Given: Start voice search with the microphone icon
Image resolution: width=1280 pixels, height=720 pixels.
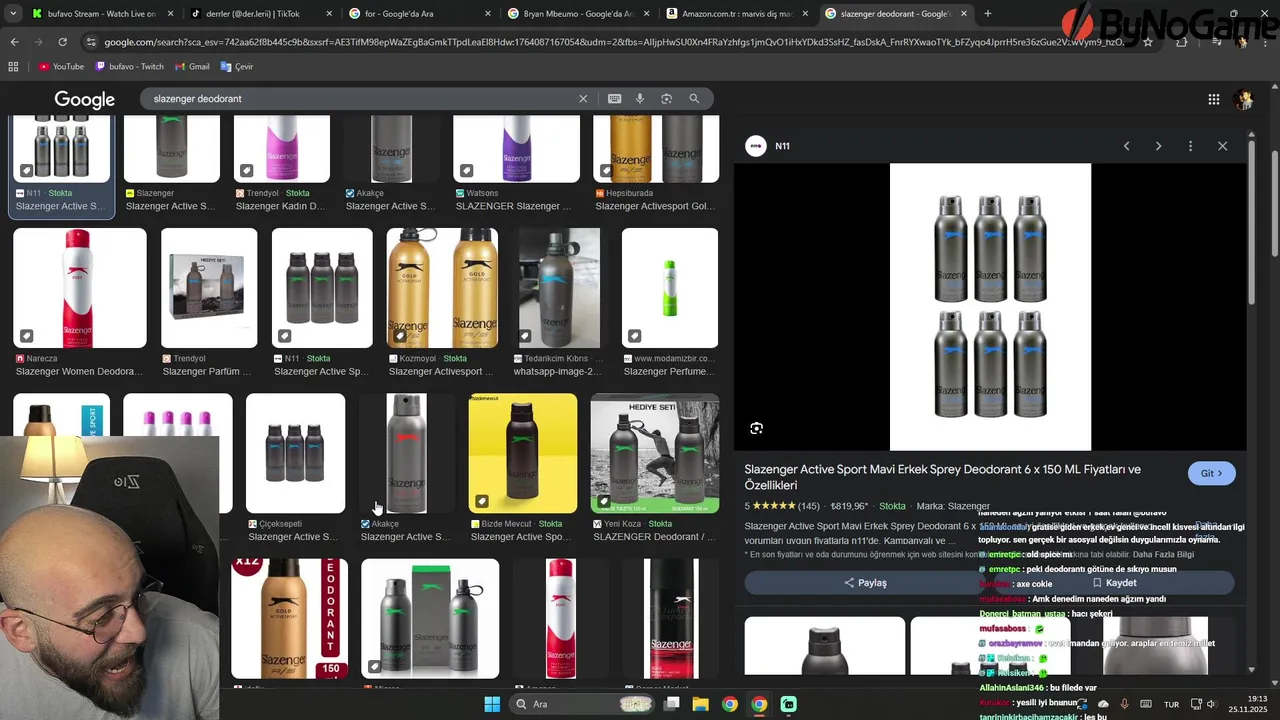Looking at the screenshot, I should click(640, 99).
